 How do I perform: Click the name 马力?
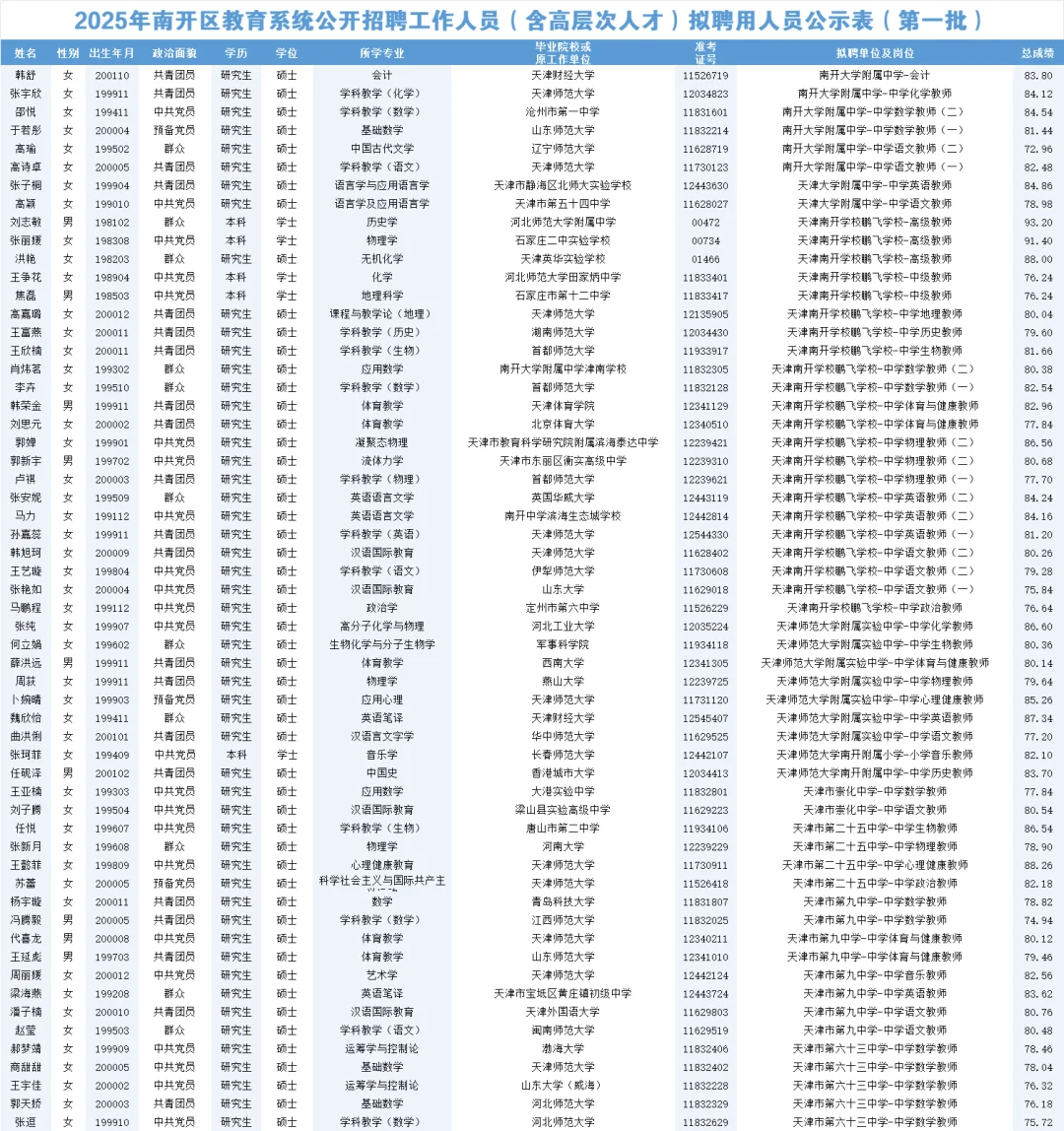click(26, 516)
